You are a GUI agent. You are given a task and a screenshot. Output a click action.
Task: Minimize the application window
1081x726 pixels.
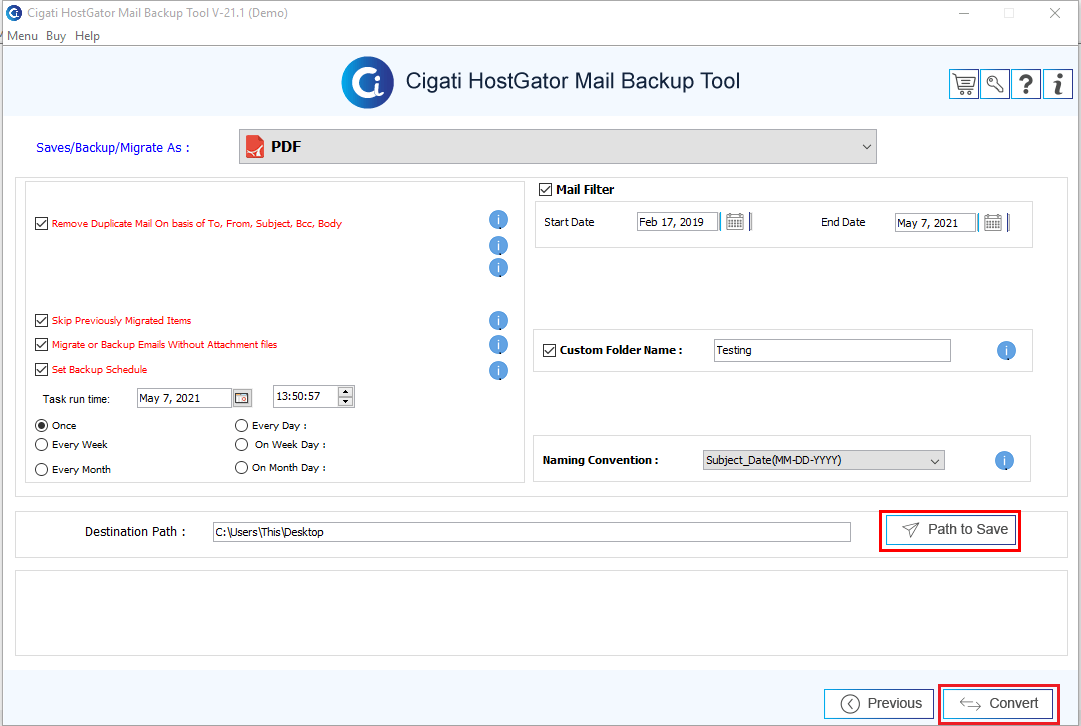pyautogui.click(x=964, y=13)
